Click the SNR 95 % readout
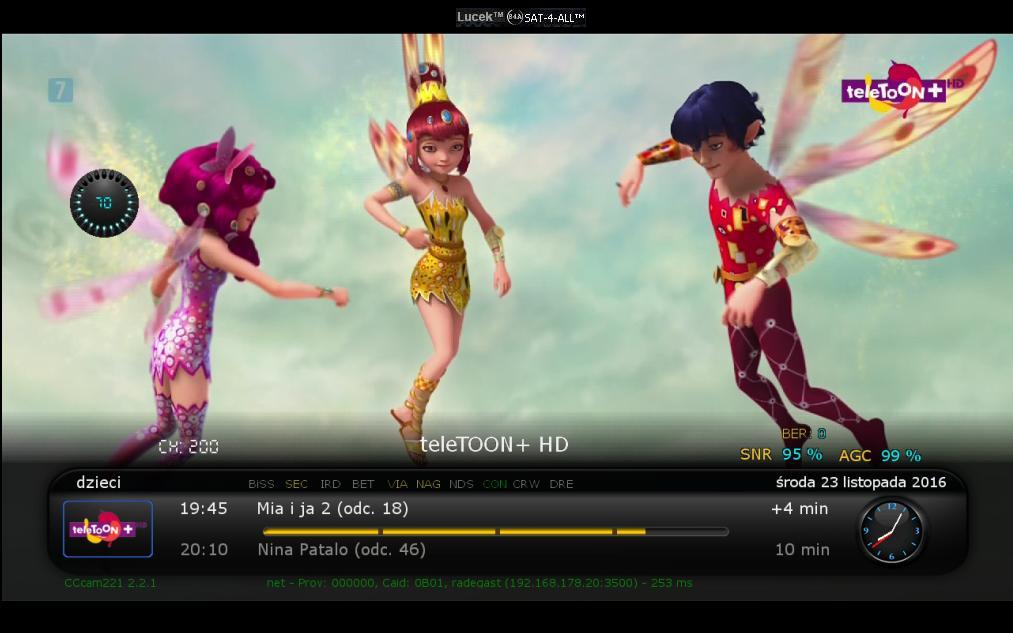 [x=781, y=455]
